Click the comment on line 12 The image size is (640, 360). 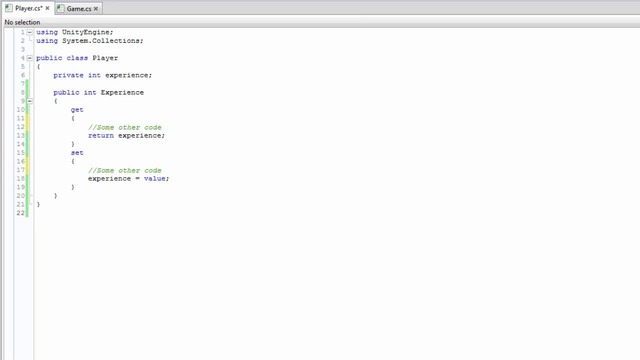point(125,127)
